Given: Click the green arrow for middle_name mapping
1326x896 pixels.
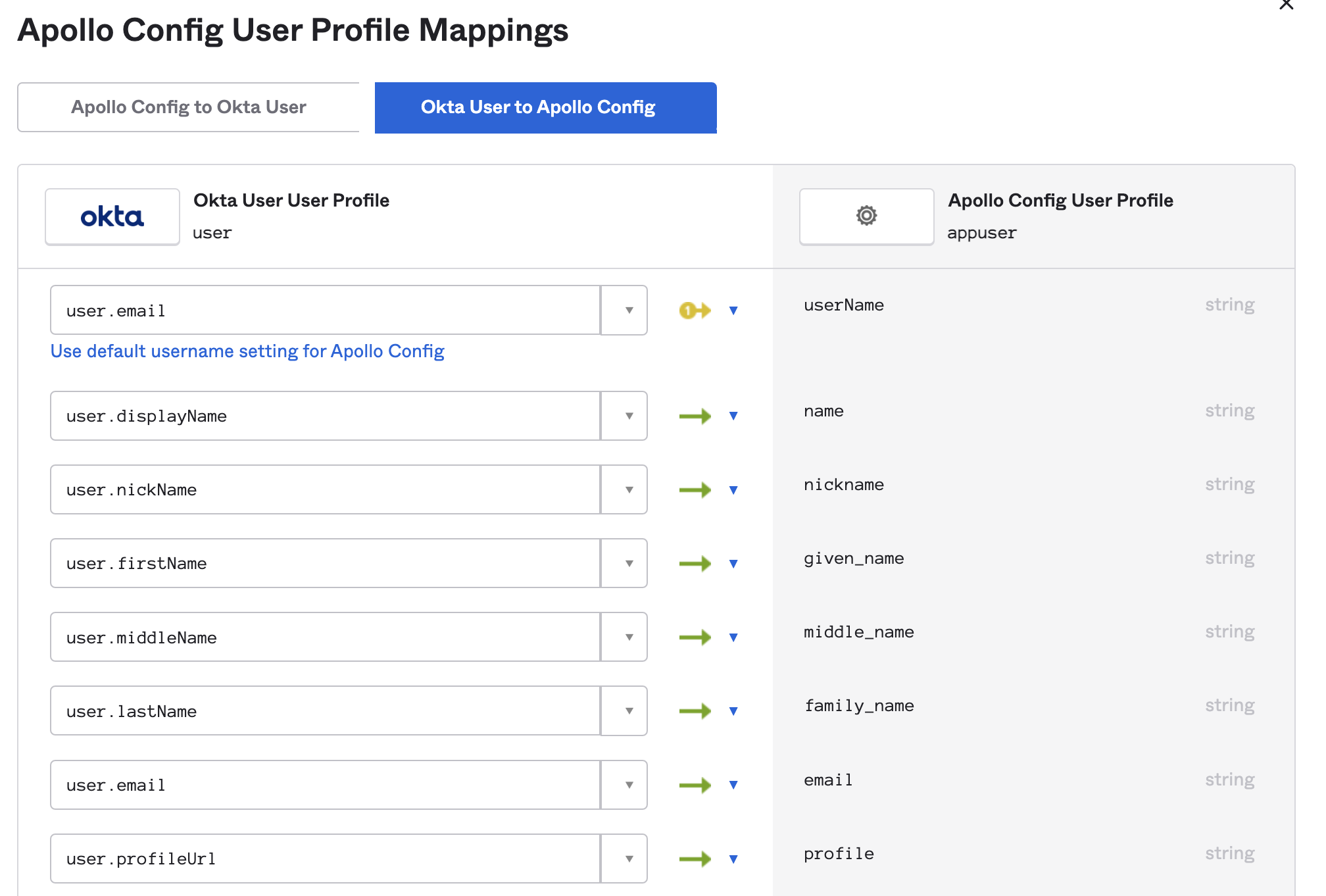Looking at the screenshot, I should (695, 637).
